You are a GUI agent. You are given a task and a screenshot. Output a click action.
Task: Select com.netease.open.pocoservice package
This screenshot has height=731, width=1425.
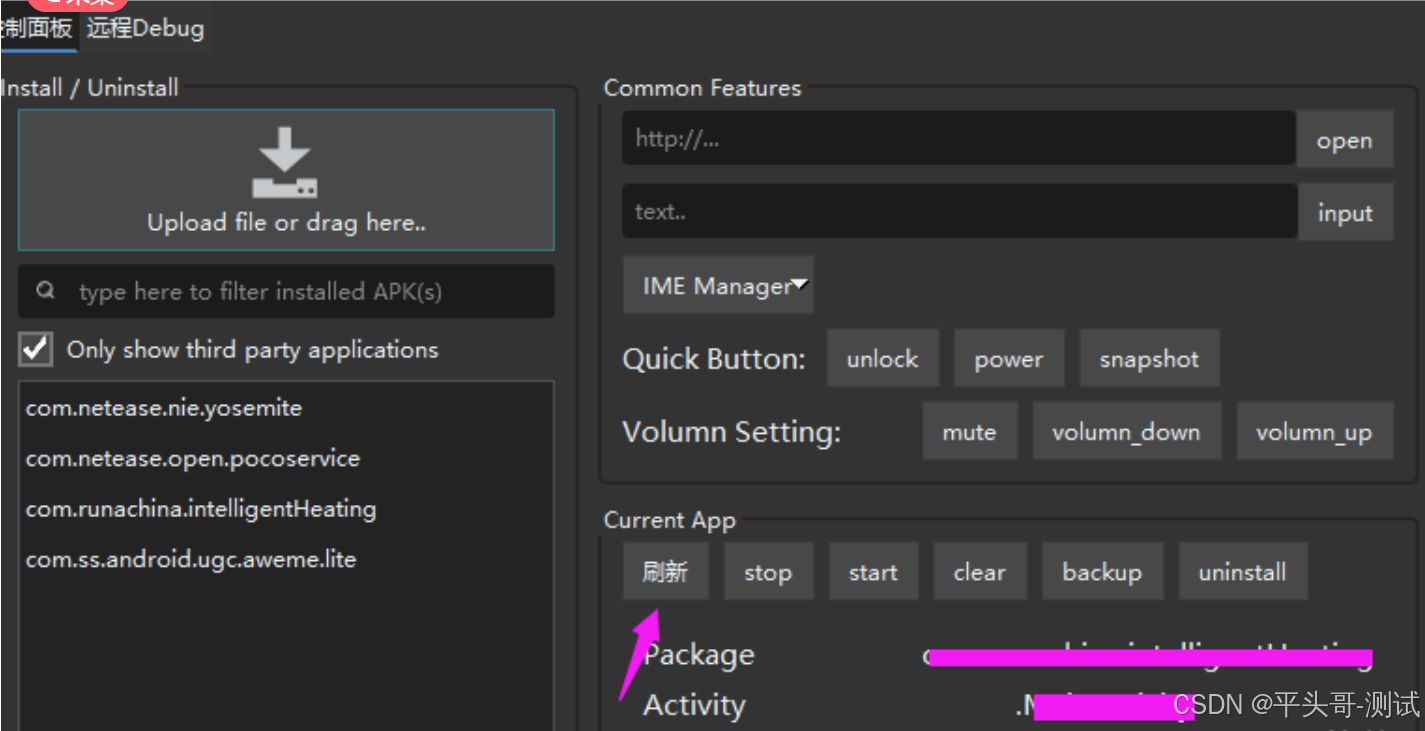pos(285,459)
